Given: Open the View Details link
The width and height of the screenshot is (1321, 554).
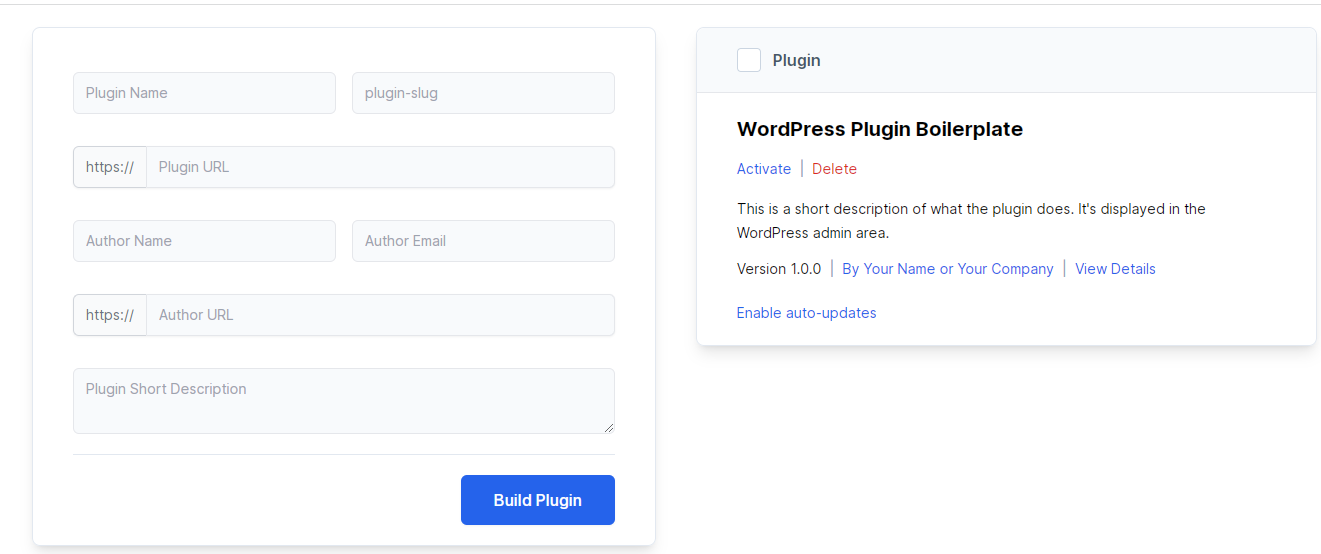Looking at the screenshot, I should click(1115, 269).
